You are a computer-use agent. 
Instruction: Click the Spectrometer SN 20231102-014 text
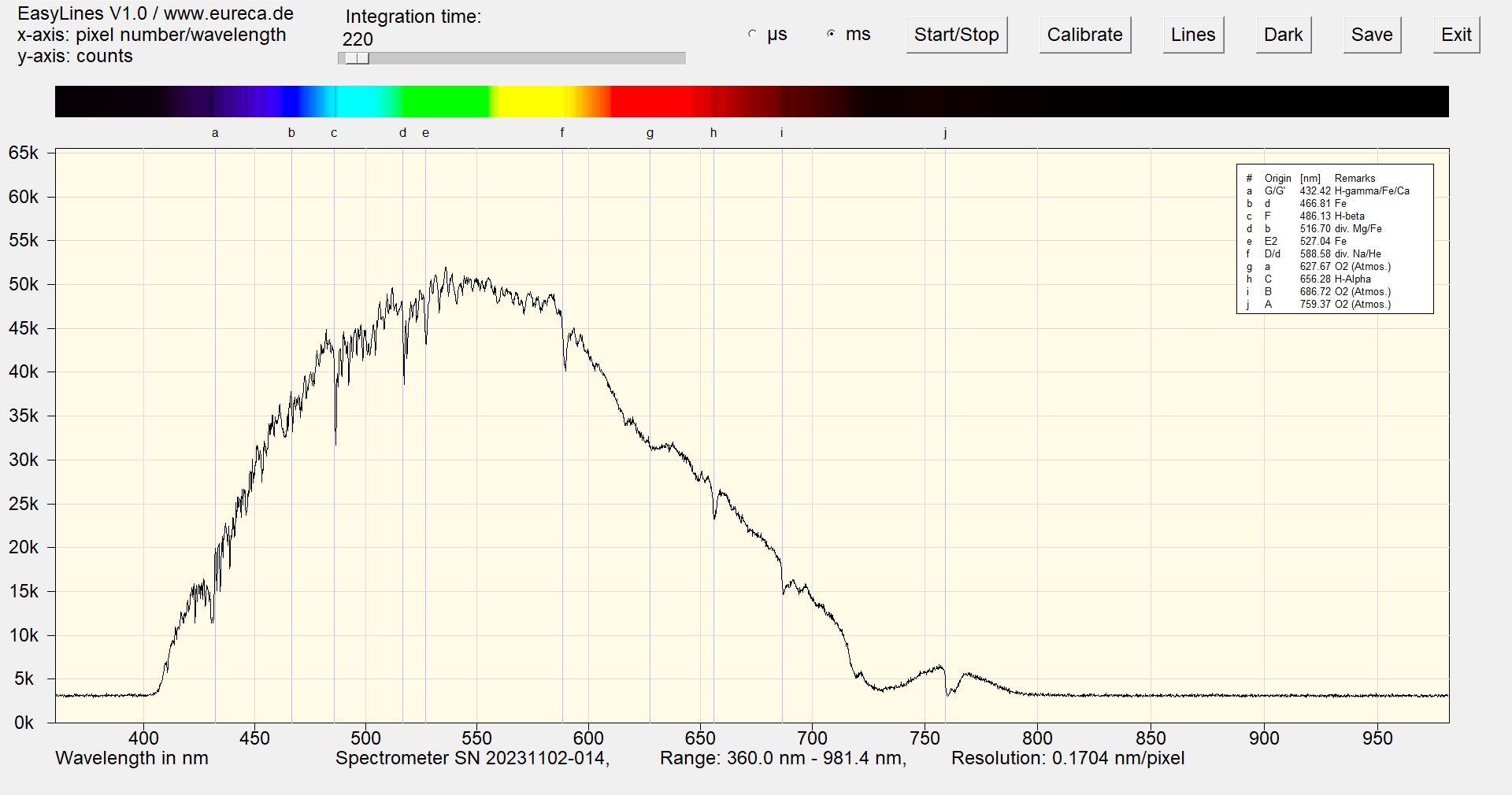[x=472, y=758]
